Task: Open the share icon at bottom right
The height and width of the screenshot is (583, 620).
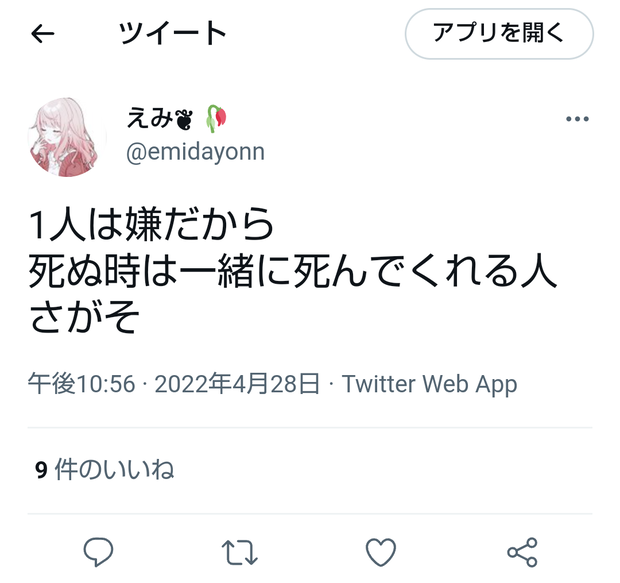Action: (522, 552)
